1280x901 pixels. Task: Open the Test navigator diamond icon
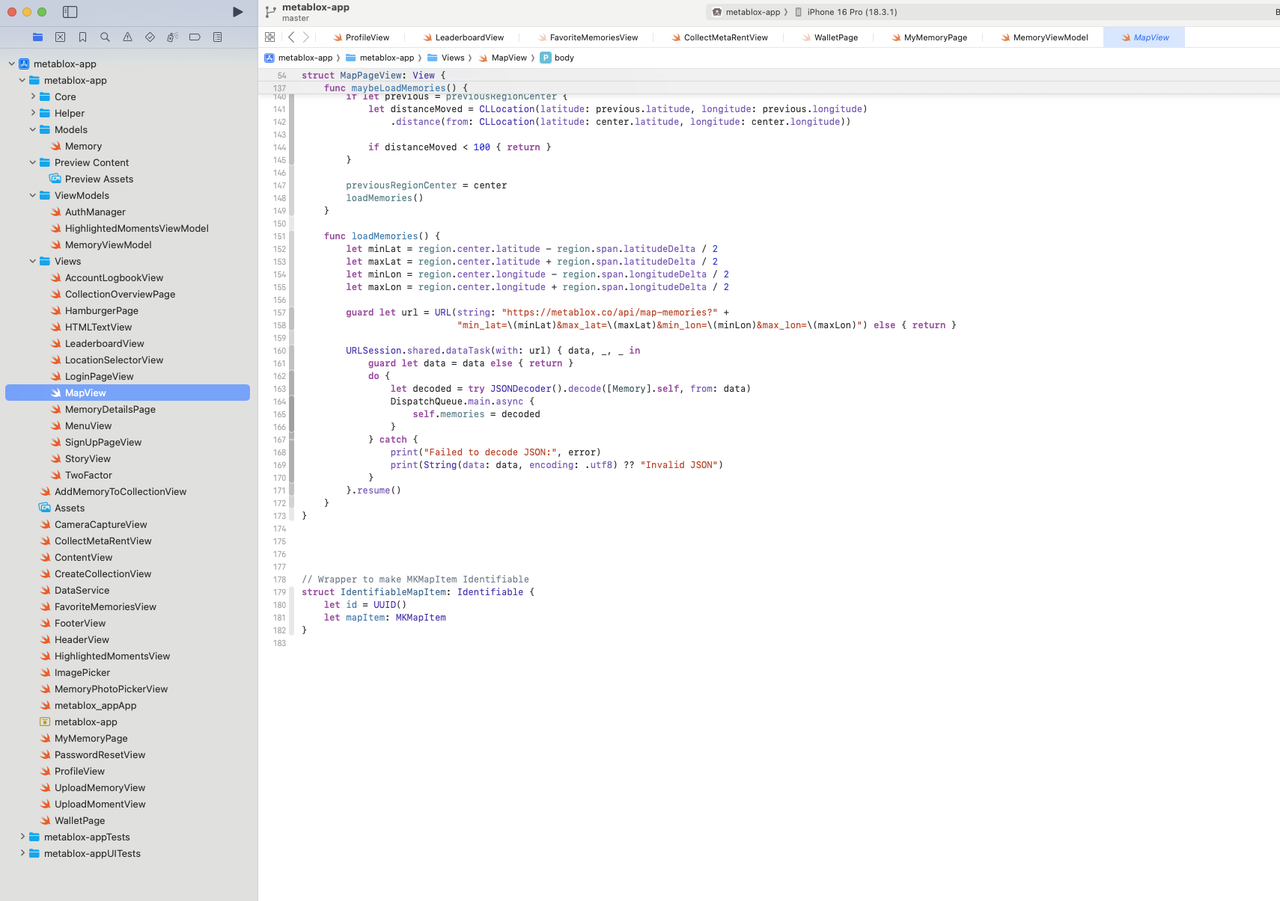(x=150, y=37)
